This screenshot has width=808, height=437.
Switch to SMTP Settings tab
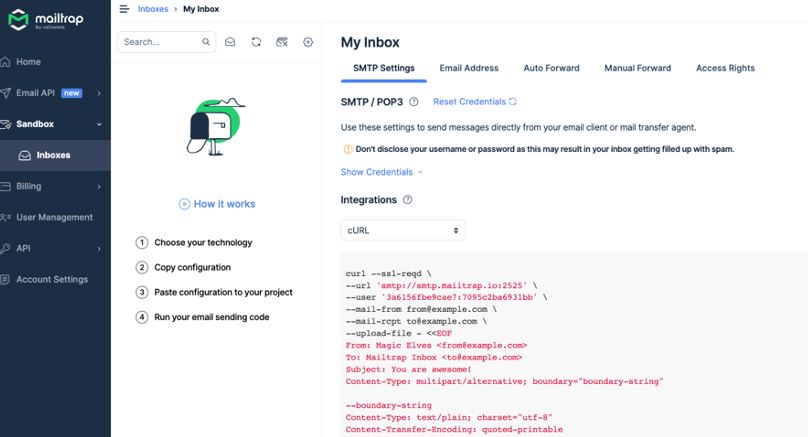(x=383, y=68)
